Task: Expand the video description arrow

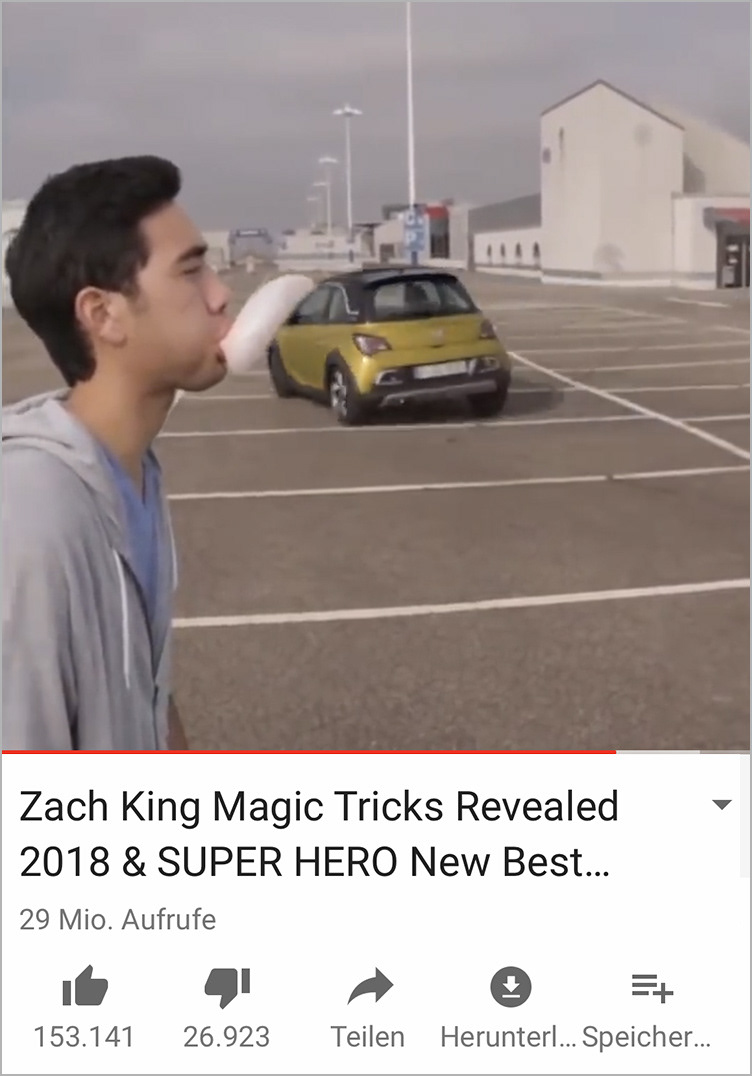Action: click(x=722, y=804)
